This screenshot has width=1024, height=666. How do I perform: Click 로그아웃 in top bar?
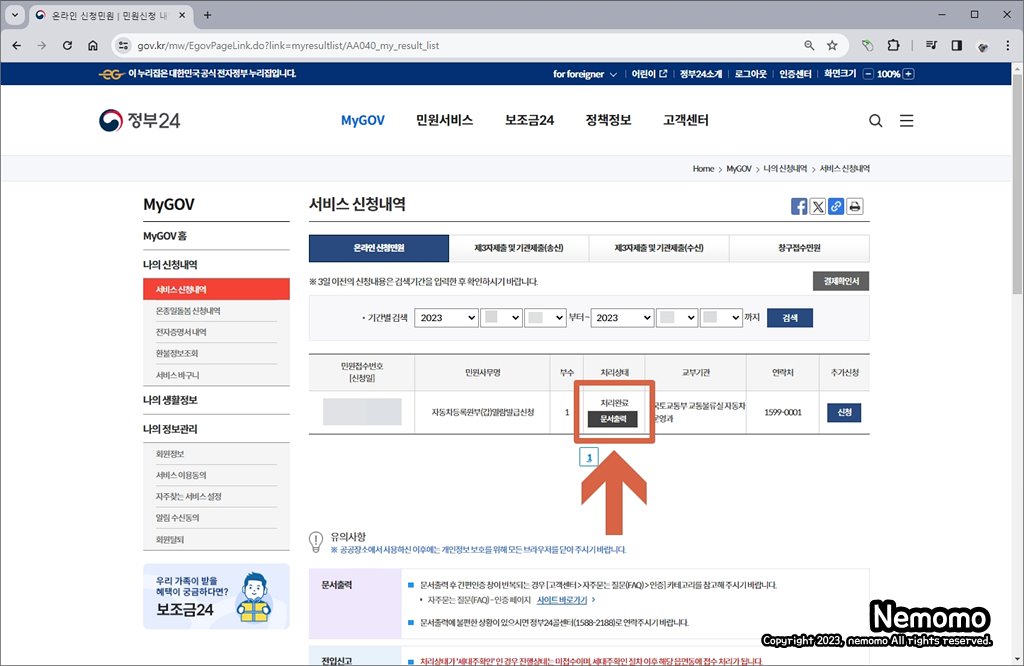(x=750, y=74)
